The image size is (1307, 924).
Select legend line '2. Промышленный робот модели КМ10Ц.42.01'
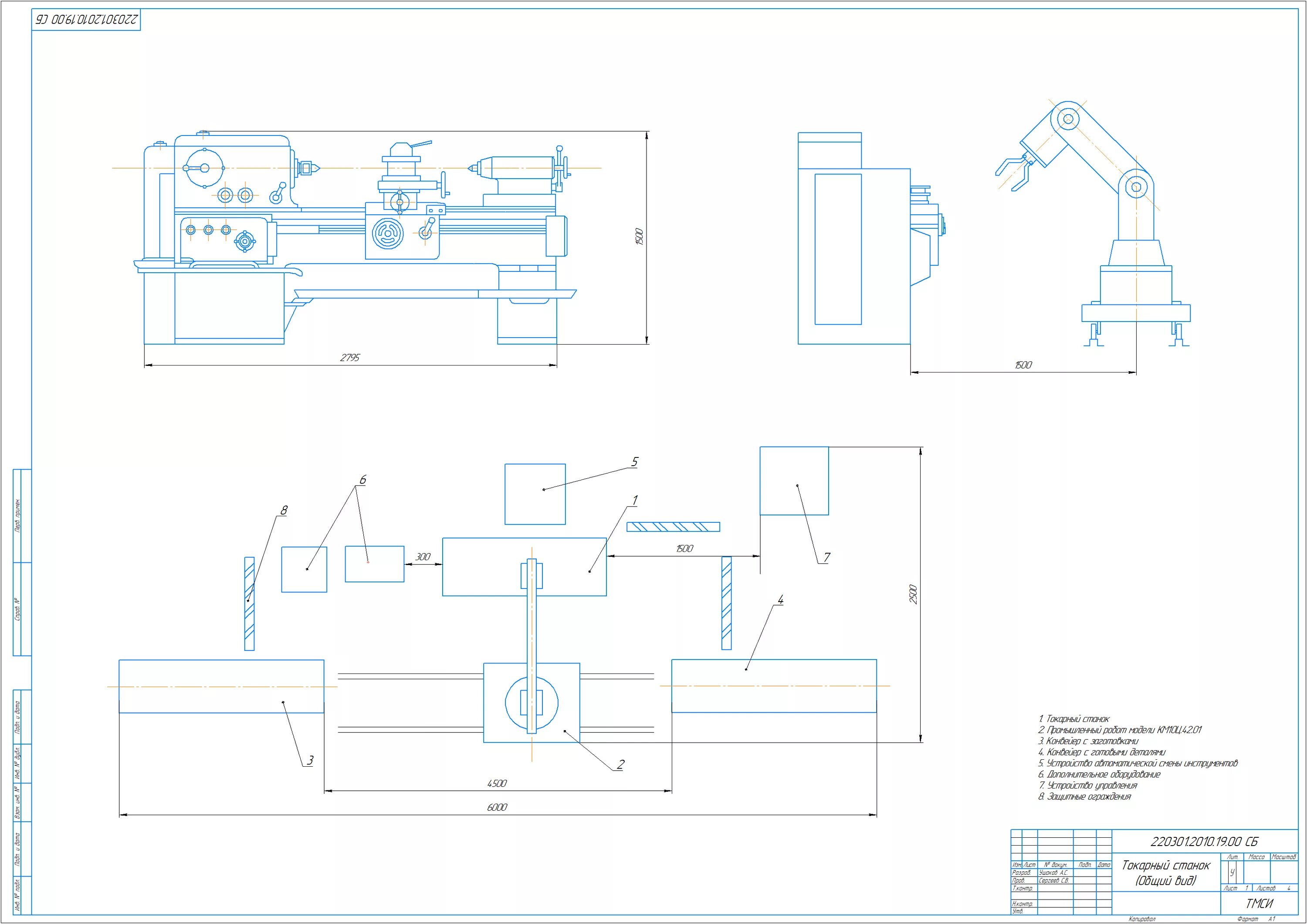(x=1120, y=730)
